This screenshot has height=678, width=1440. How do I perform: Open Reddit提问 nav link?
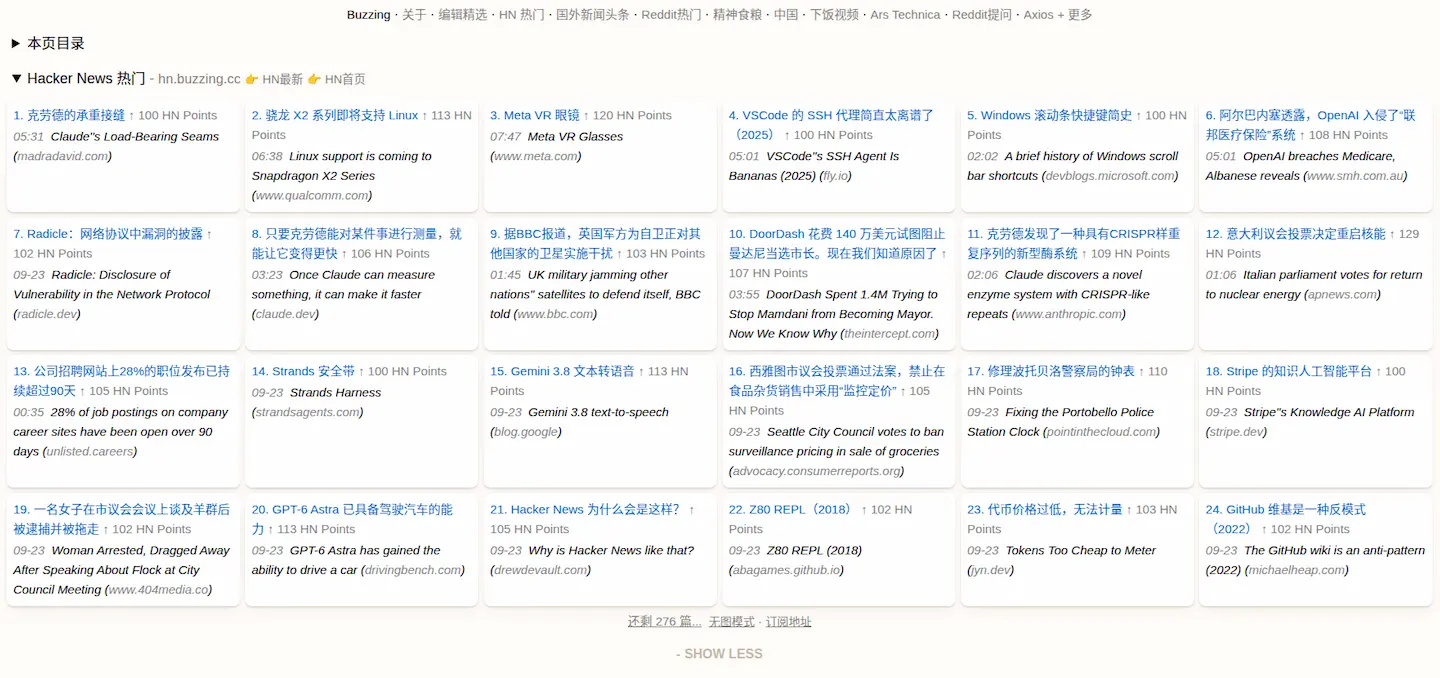click(x=982, y=15)
